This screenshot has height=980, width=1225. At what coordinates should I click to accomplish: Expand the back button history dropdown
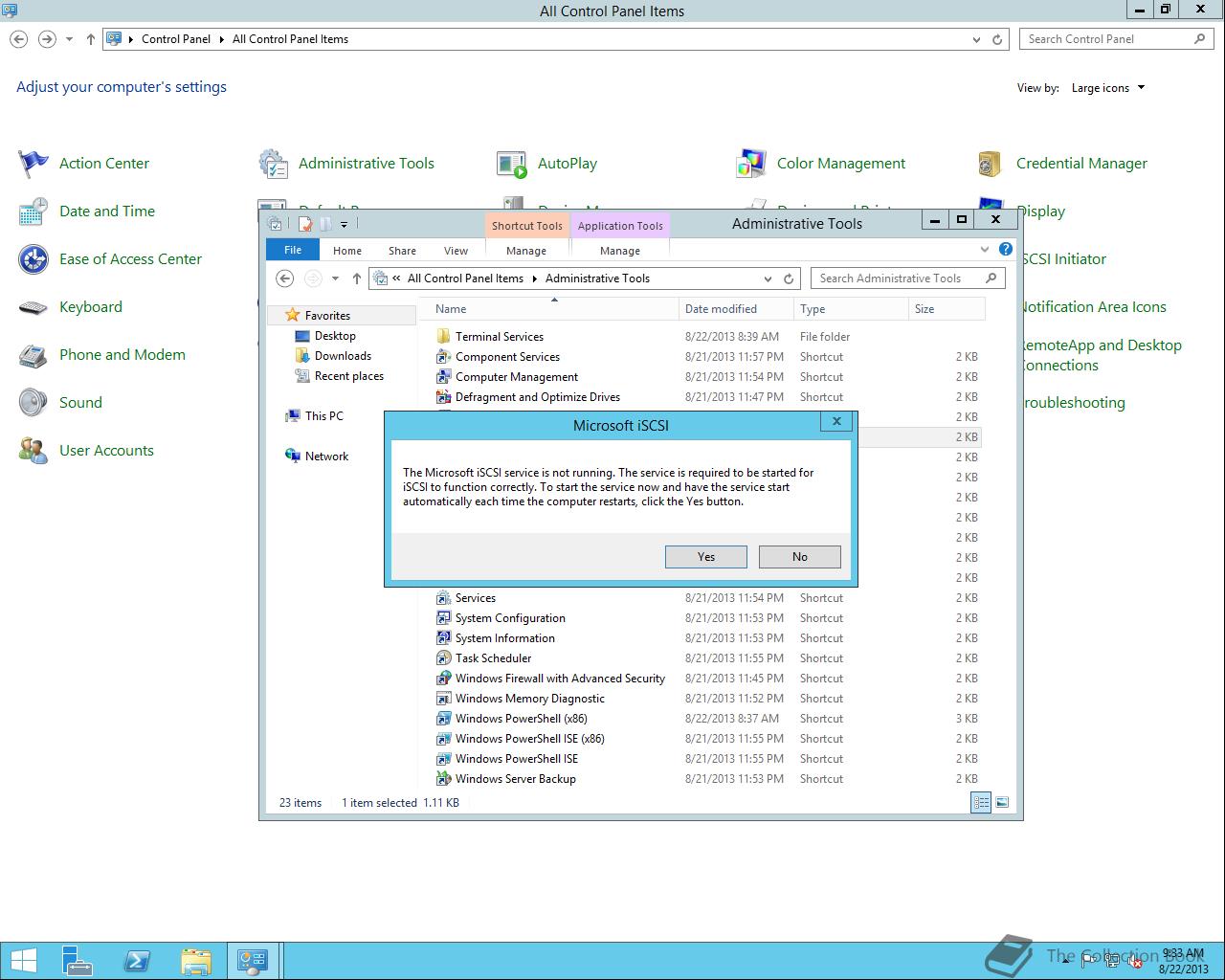point(334,278)
